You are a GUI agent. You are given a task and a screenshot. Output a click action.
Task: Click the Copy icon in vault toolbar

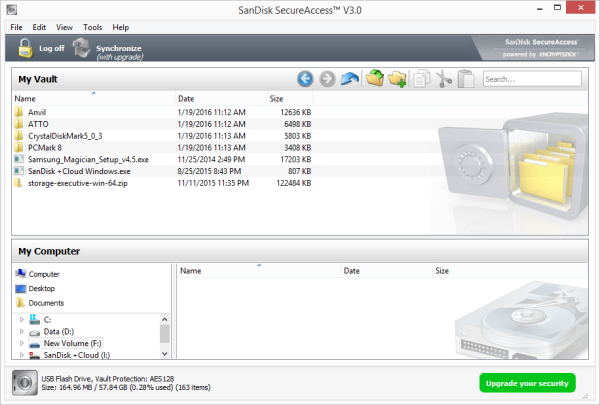point(421,78)
